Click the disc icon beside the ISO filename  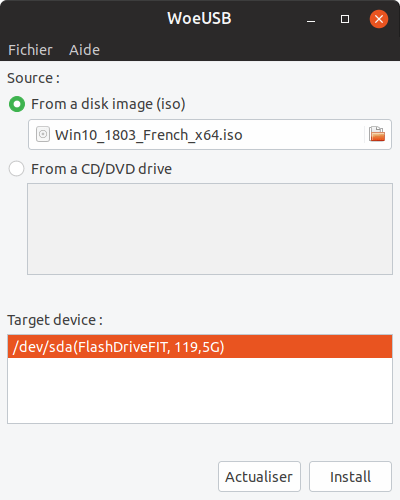click(x=43, y=134)
